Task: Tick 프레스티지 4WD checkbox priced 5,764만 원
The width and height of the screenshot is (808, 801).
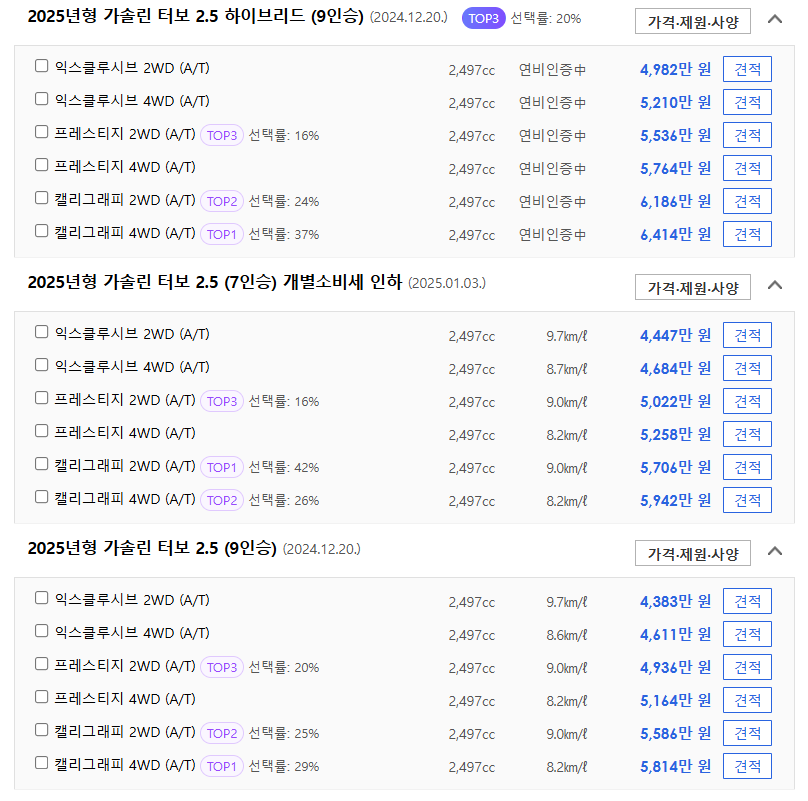Action: (x=41, y=165)
